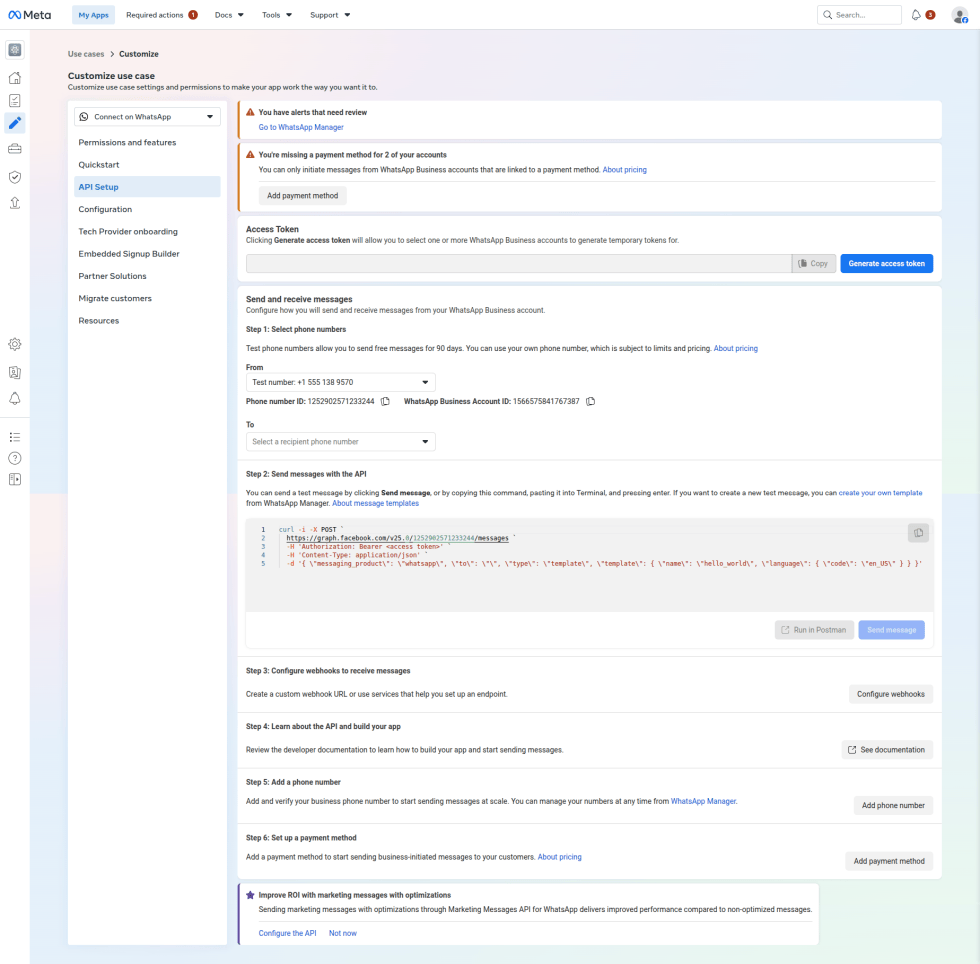Click Generate access token button

(886, 263)
